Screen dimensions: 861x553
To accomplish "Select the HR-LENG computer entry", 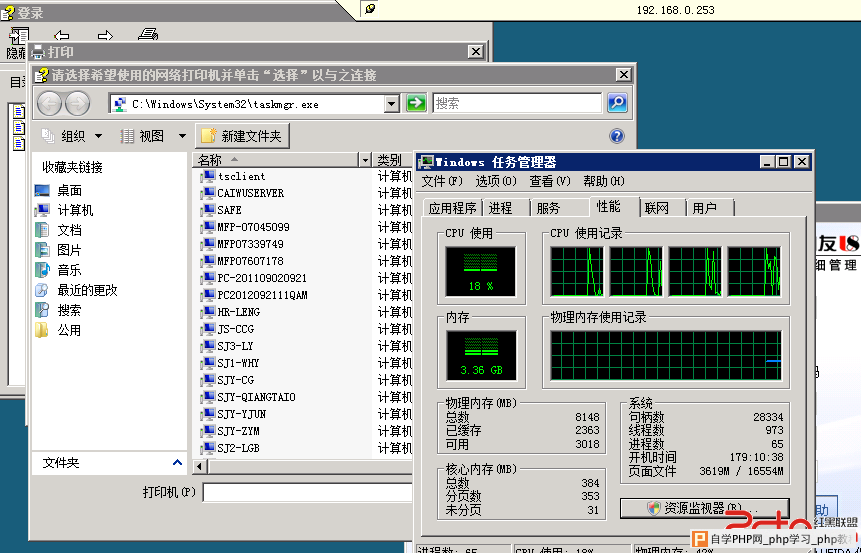I will tap(231, 312).
